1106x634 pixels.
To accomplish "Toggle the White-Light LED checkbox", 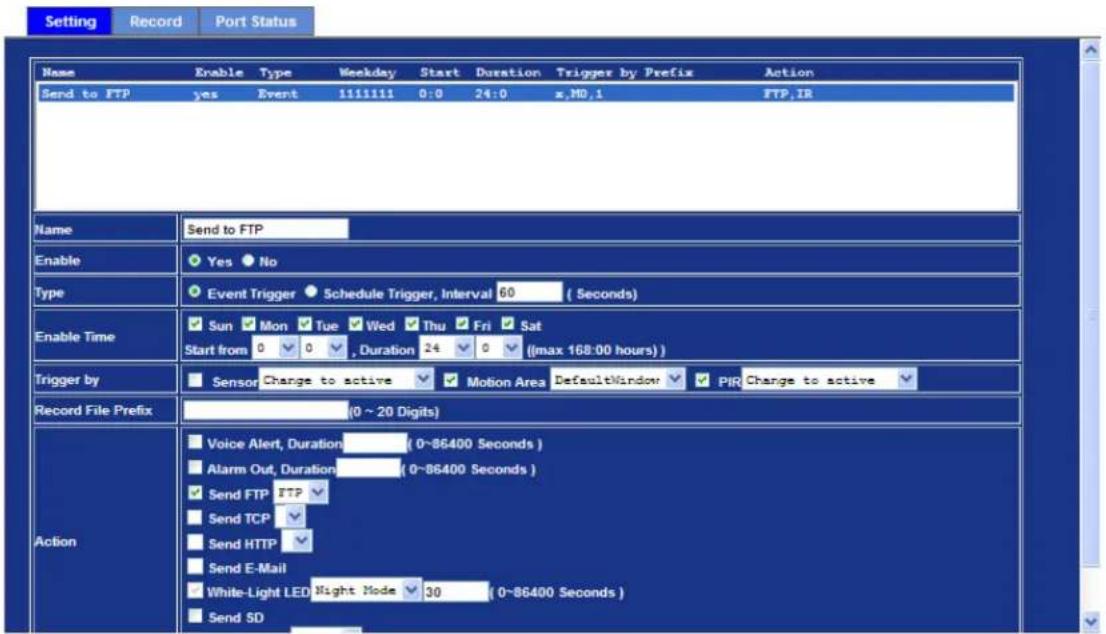I will tap(195, 590).
